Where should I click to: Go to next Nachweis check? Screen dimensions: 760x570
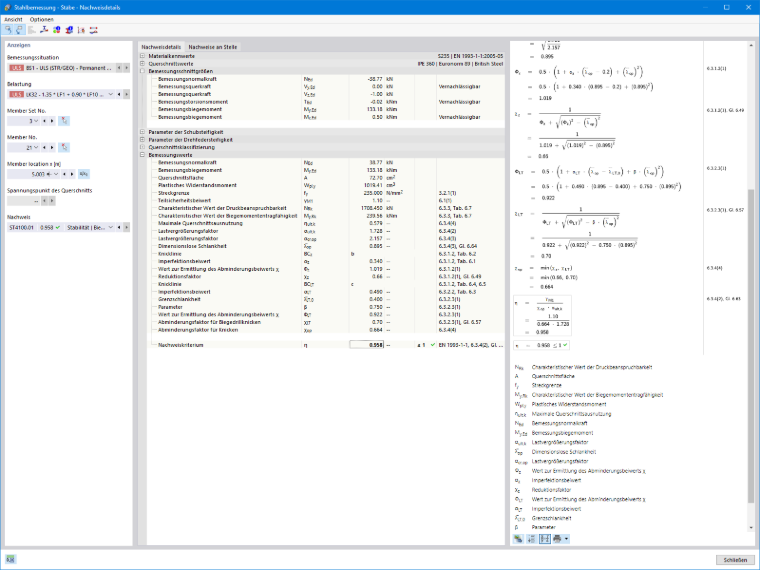coord(127,227)
